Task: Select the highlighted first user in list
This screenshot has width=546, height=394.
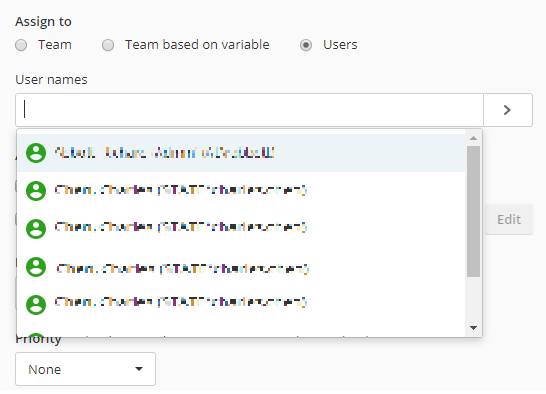Action: coord(241,153)
